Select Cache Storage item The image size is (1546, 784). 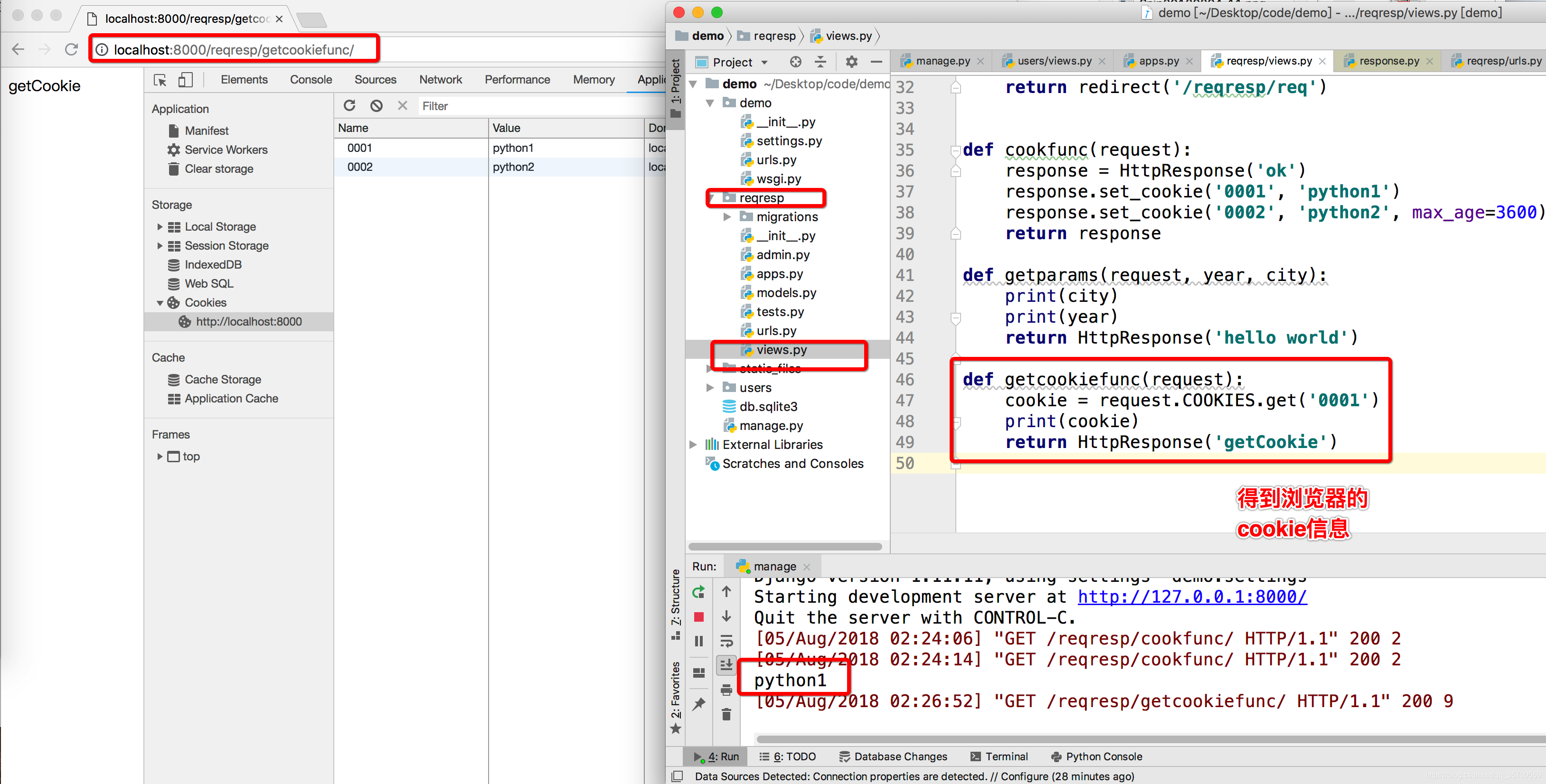pos(223,380)
